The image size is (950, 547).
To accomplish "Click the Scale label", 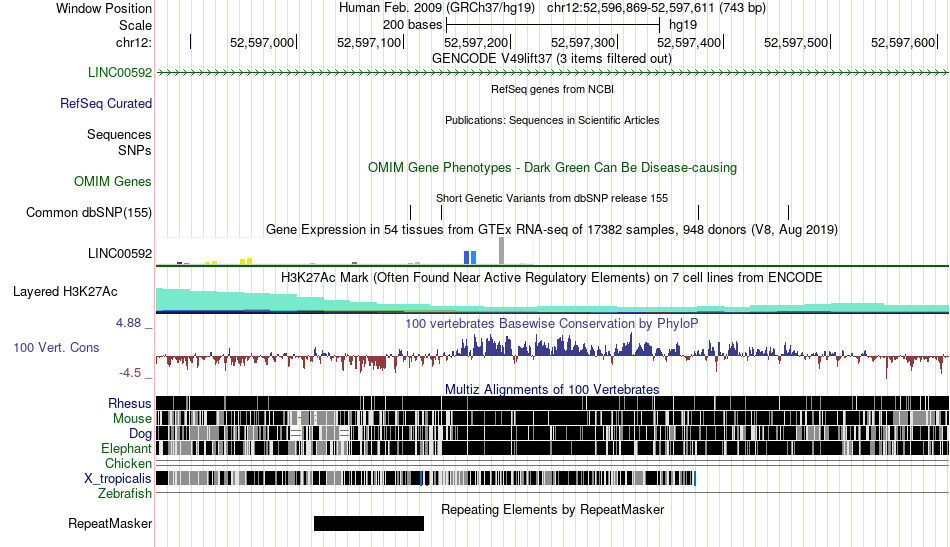I will tap(135, 25).
